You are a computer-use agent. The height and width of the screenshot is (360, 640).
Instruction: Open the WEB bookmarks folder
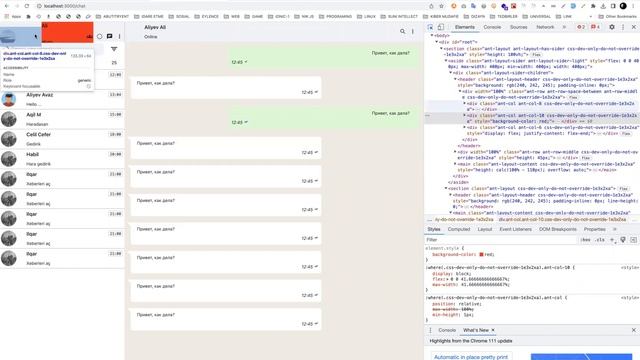tap(232, 16)
